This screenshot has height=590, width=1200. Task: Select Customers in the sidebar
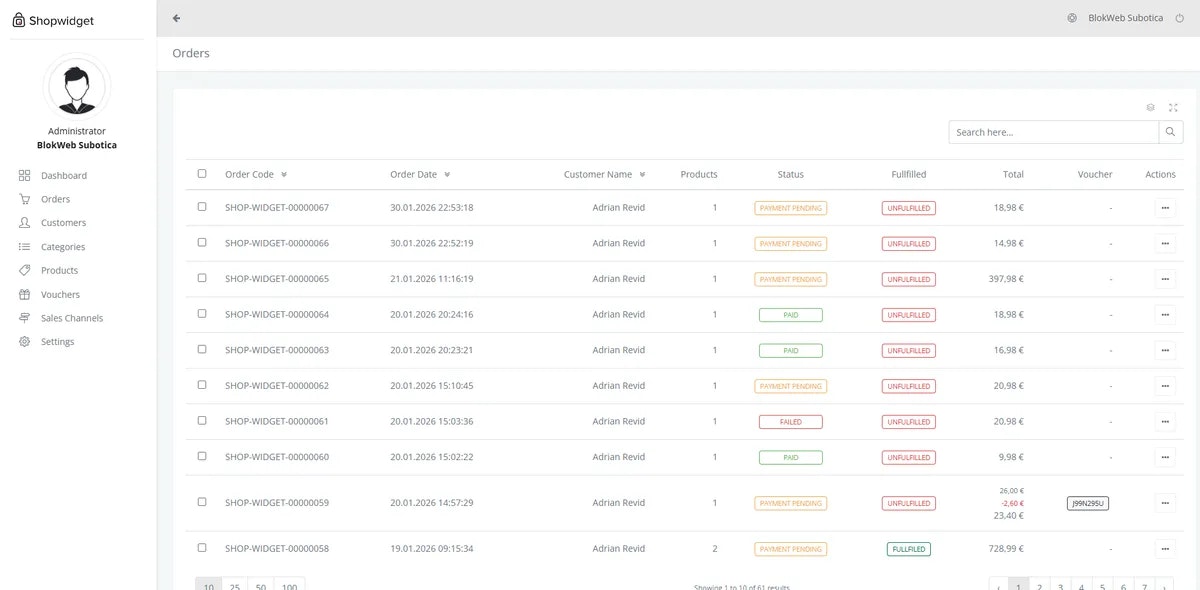(63, 222)
